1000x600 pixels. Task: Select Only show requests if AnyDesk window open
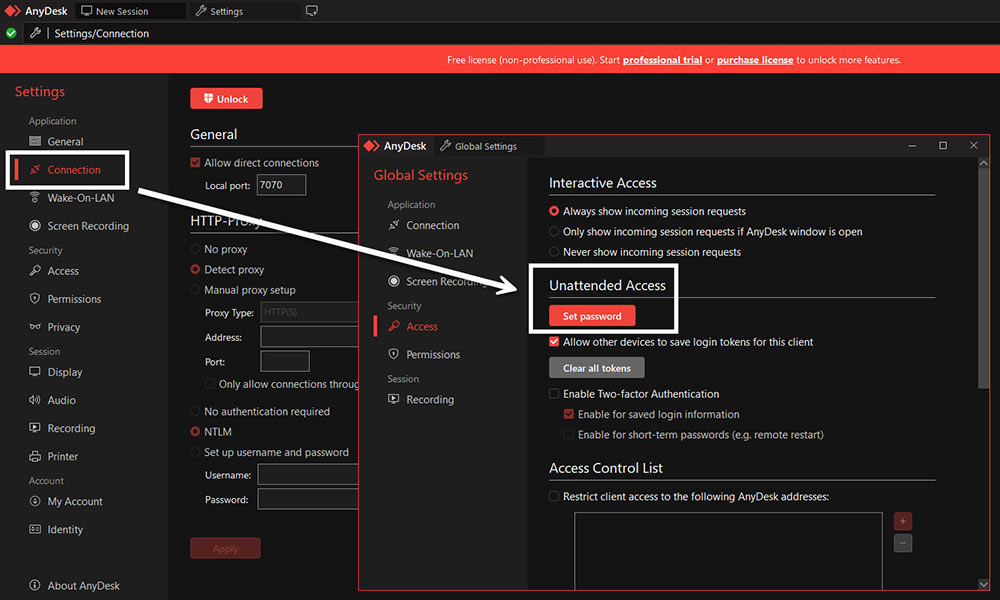[x=554, y=231]
